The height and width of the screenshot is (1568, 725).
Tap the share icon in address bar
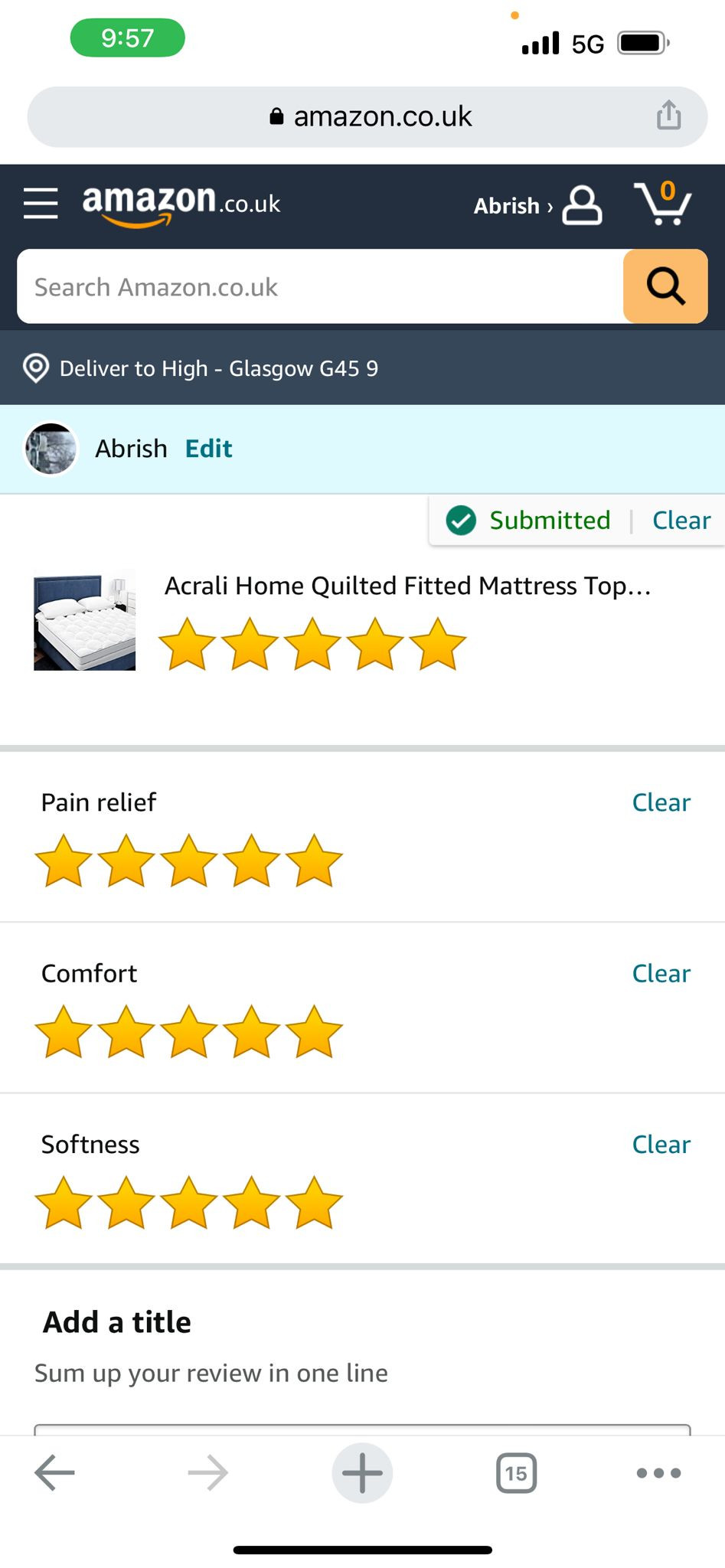pyautogui.click(x=668, y=116)
